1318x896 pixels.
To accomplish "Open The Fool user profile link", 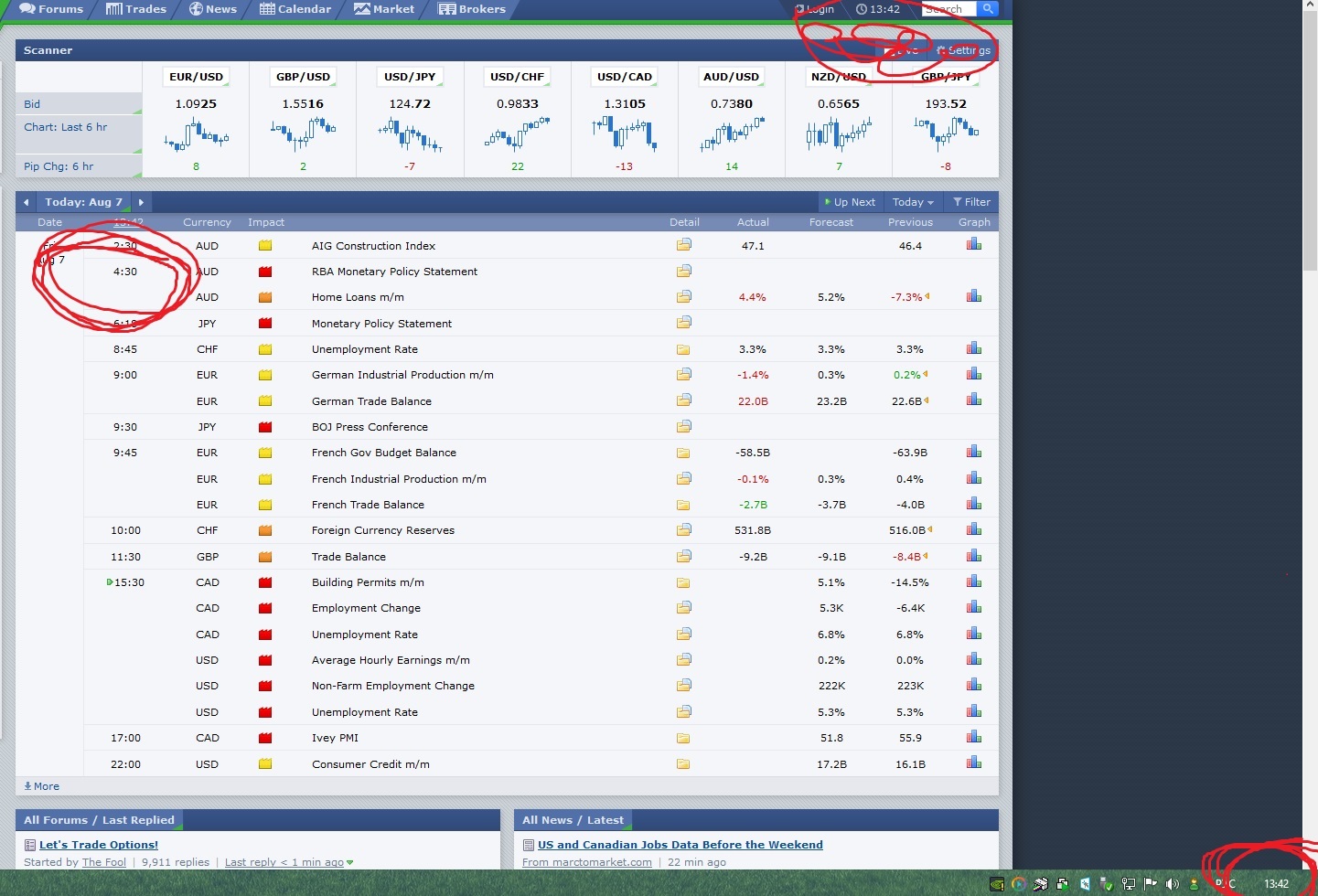I will [104, 862].
